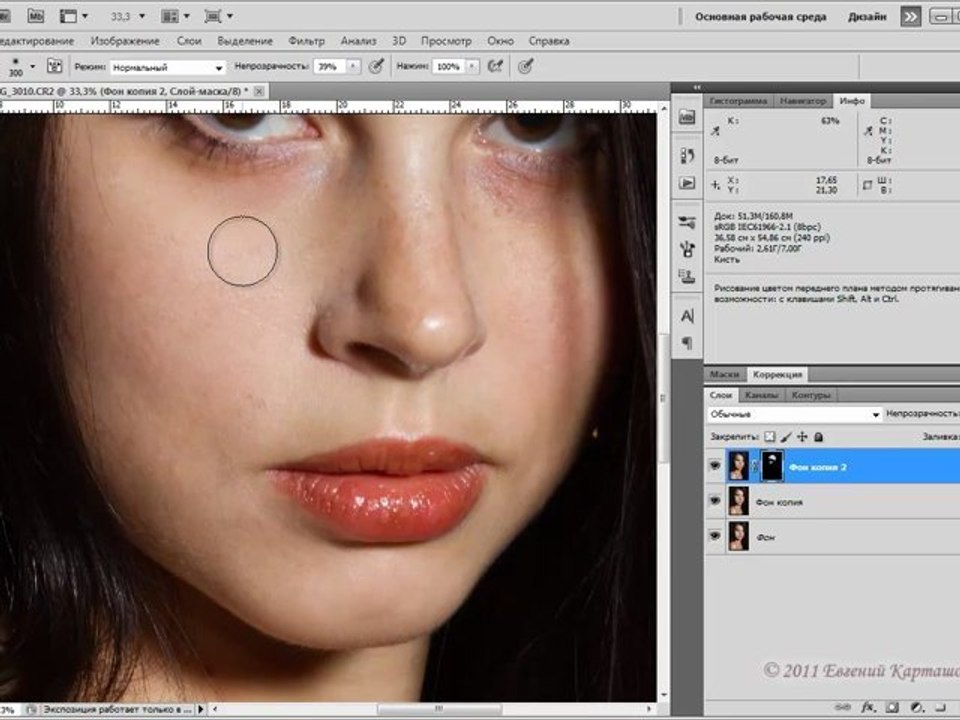The width and height of the screenshot is (960, 720).
Task: Enable airbrush mode icon in options bar
Action: (x=495, y=66)
